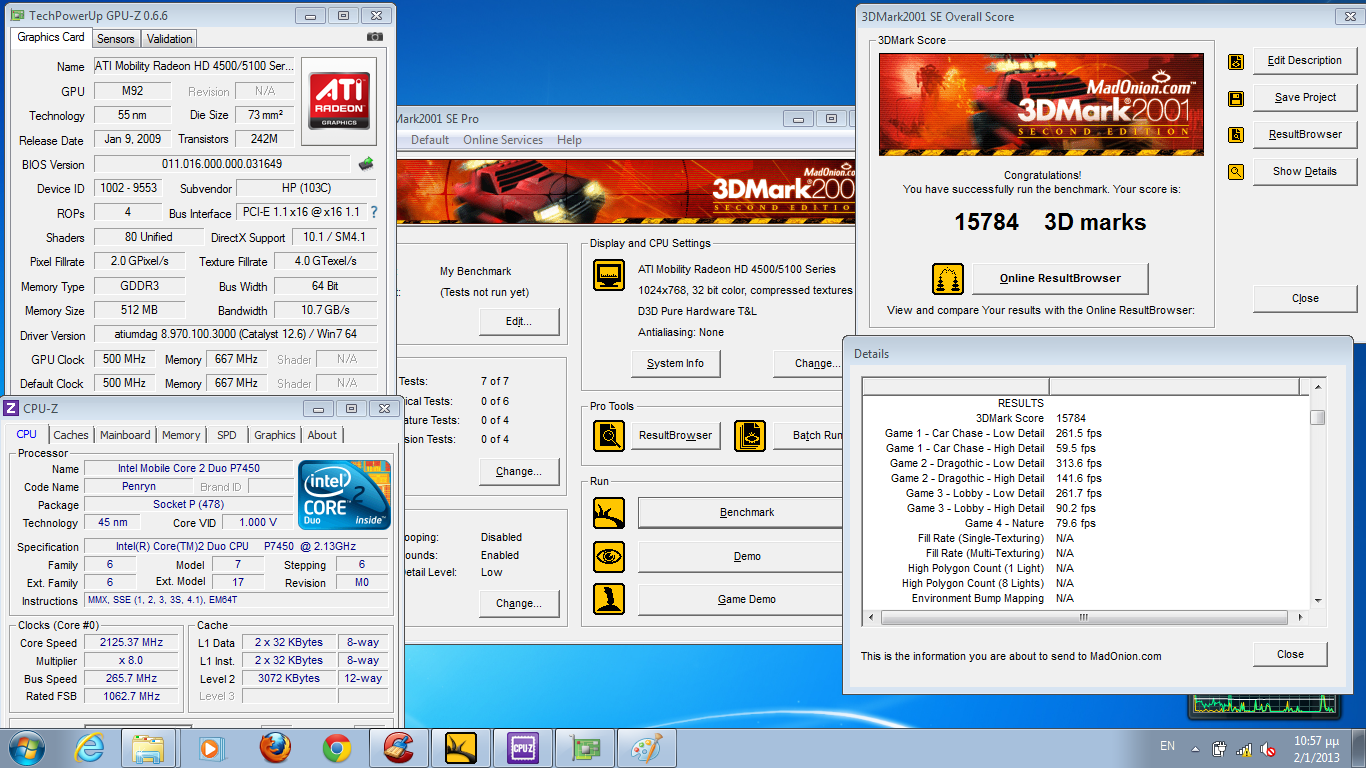The height and width of the screenshot is (768, 1366).
Task: Click the ATI Radeon graphics logo
Action: click(x=340, y=100)
